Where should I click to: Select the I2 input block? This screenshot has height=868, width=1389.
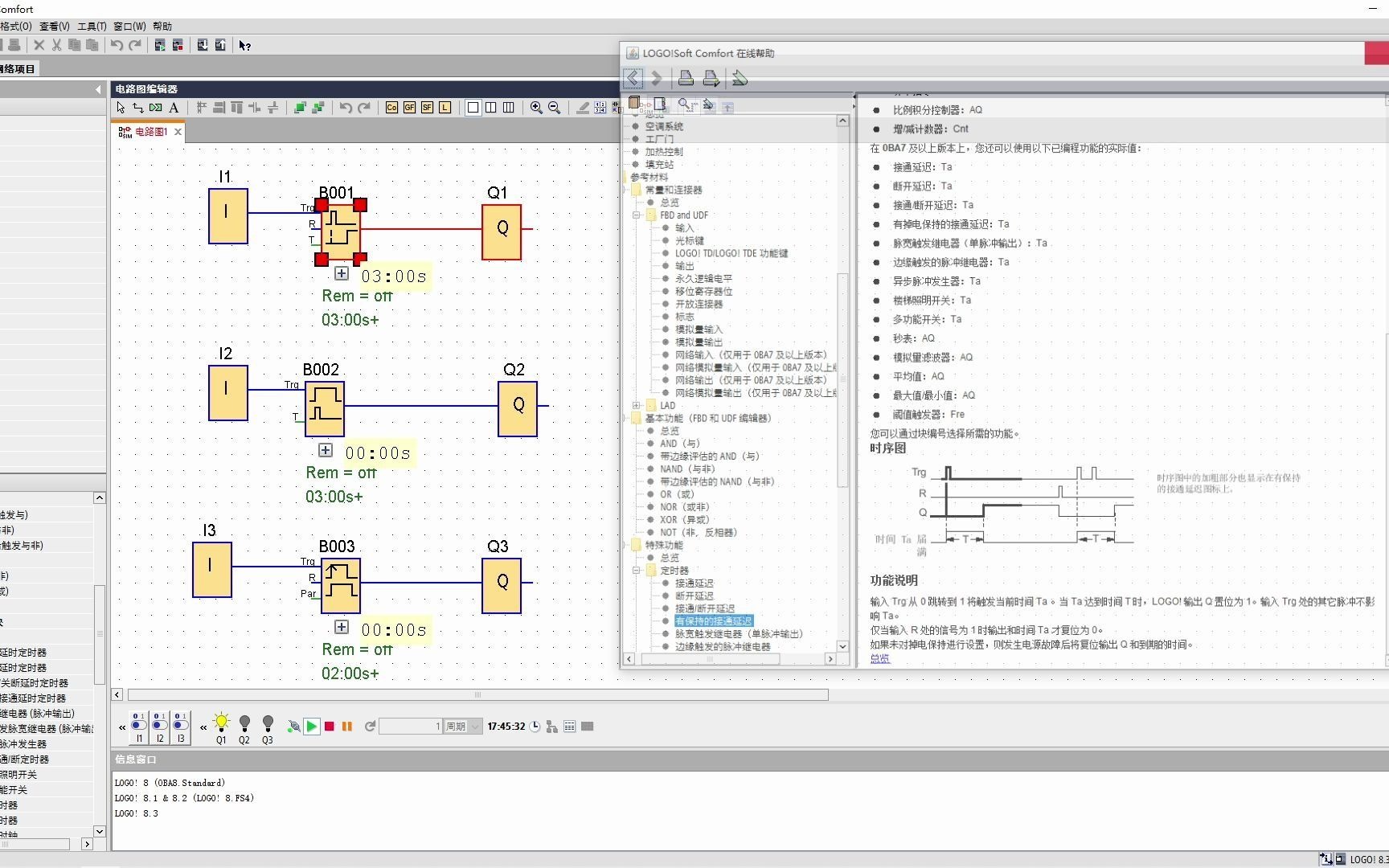point(228,393)
